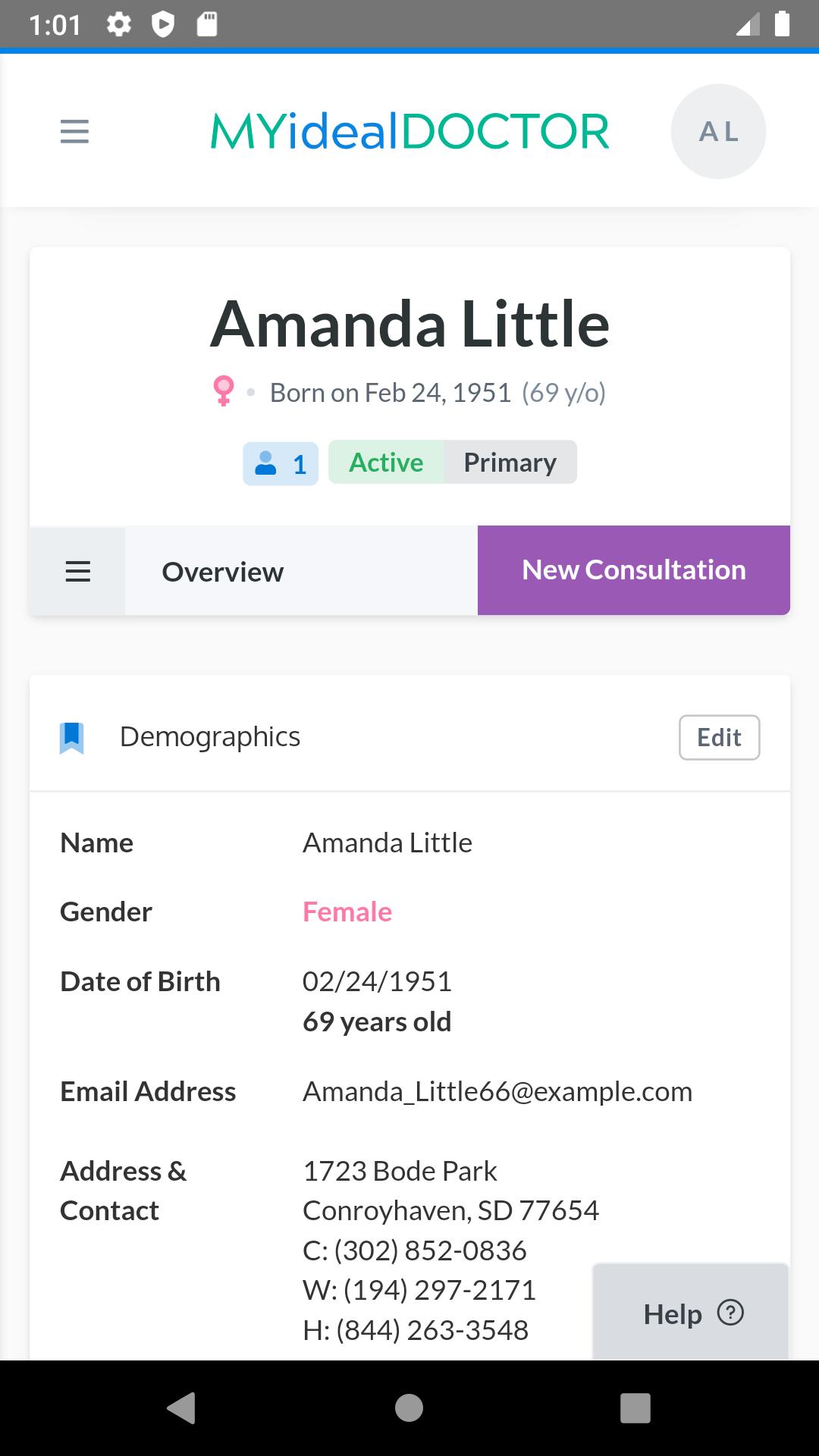819x1456 pixels.
Task: Edit the Demographics section
Action: (x=719, y=737)
